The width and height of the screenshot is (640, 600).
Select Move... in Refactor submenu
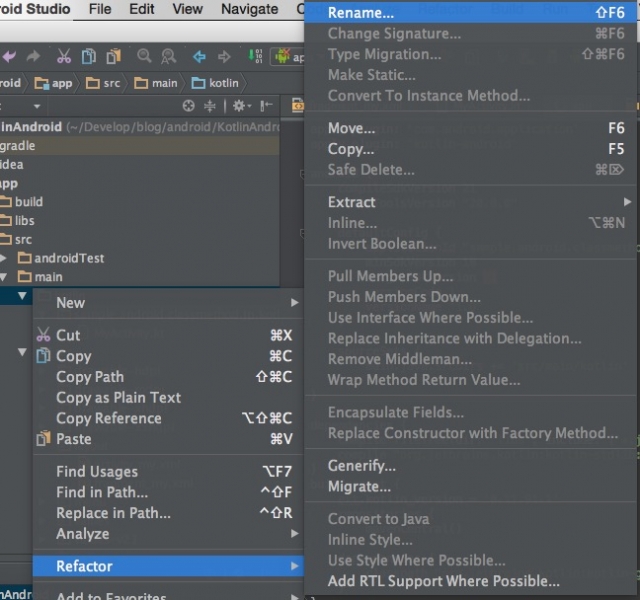(351, 128)
